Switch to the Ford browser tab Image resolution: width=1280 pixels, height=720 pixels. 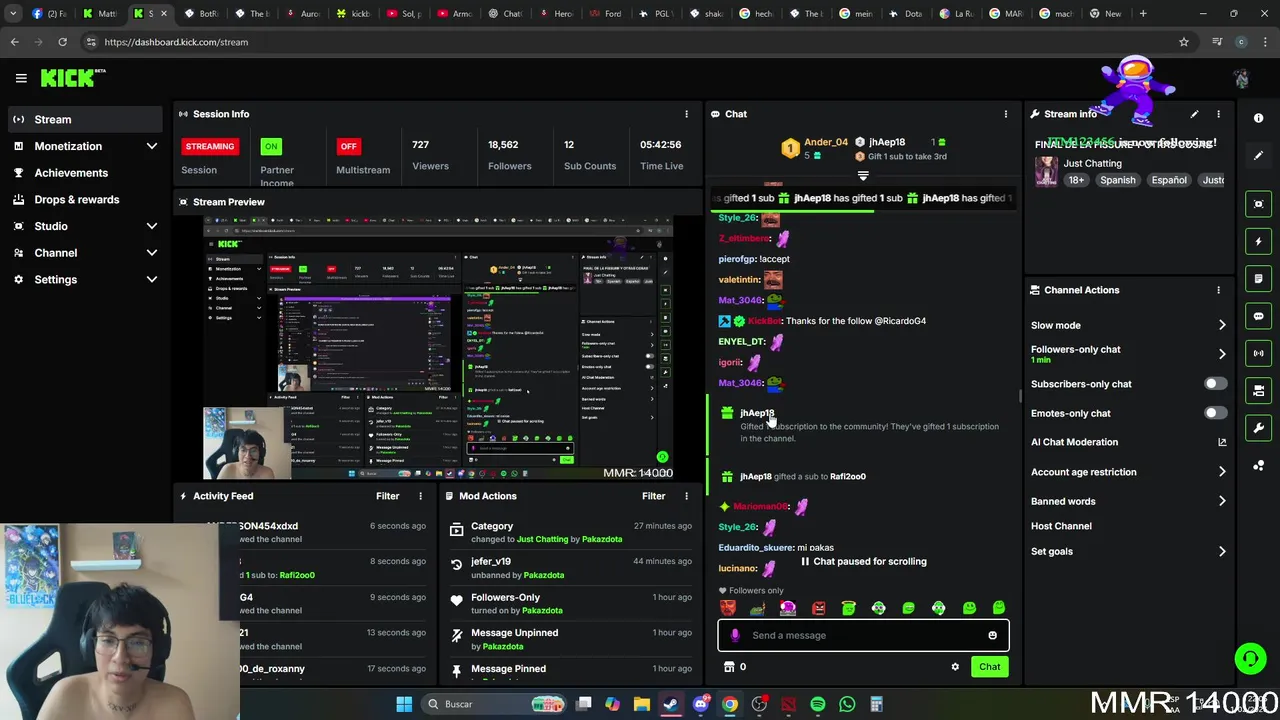pos(606,14)
